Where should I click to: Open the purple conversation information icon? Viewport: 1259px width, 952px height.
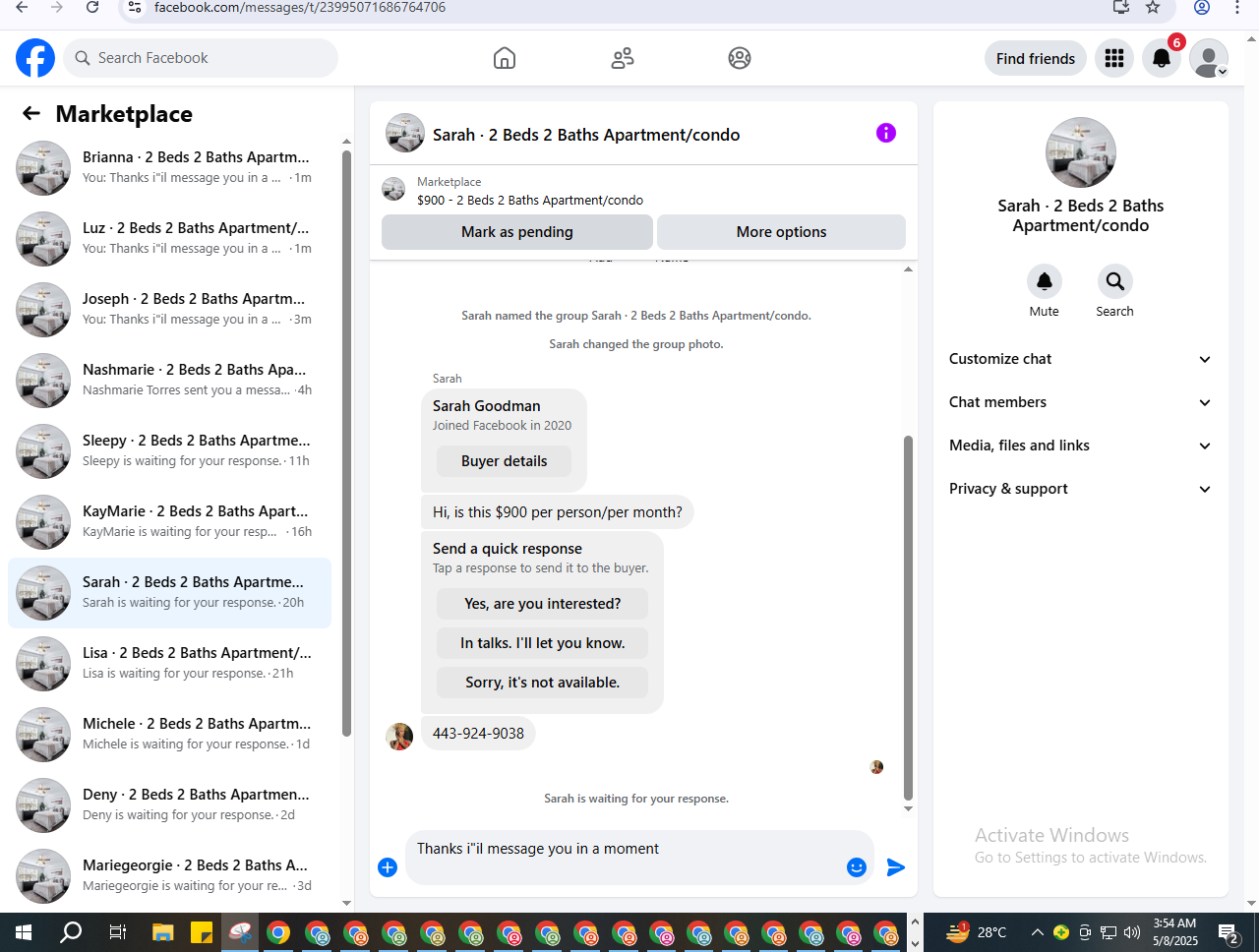point(886,133)
